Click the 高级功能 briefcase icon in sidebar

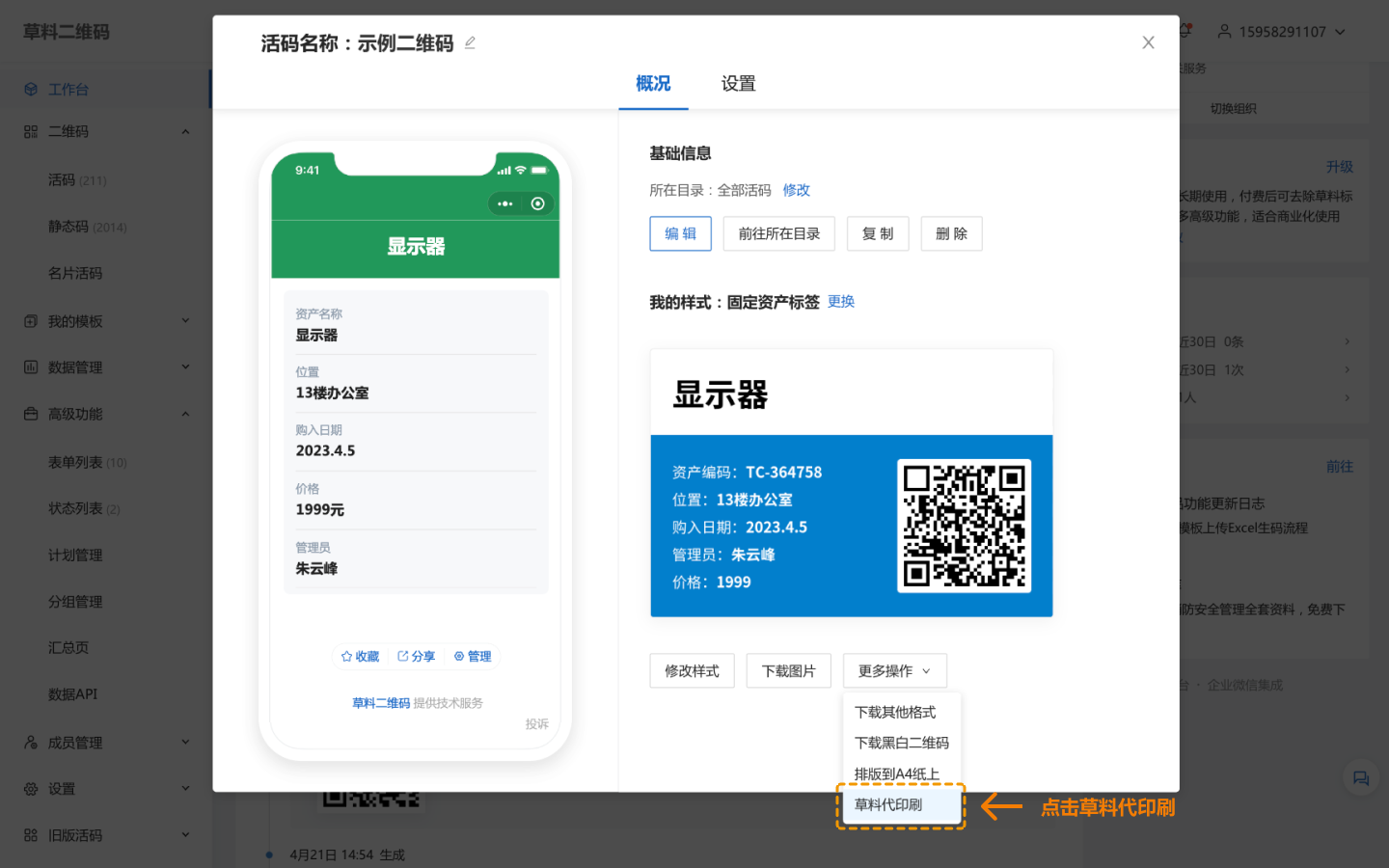(x=31, y=414)
